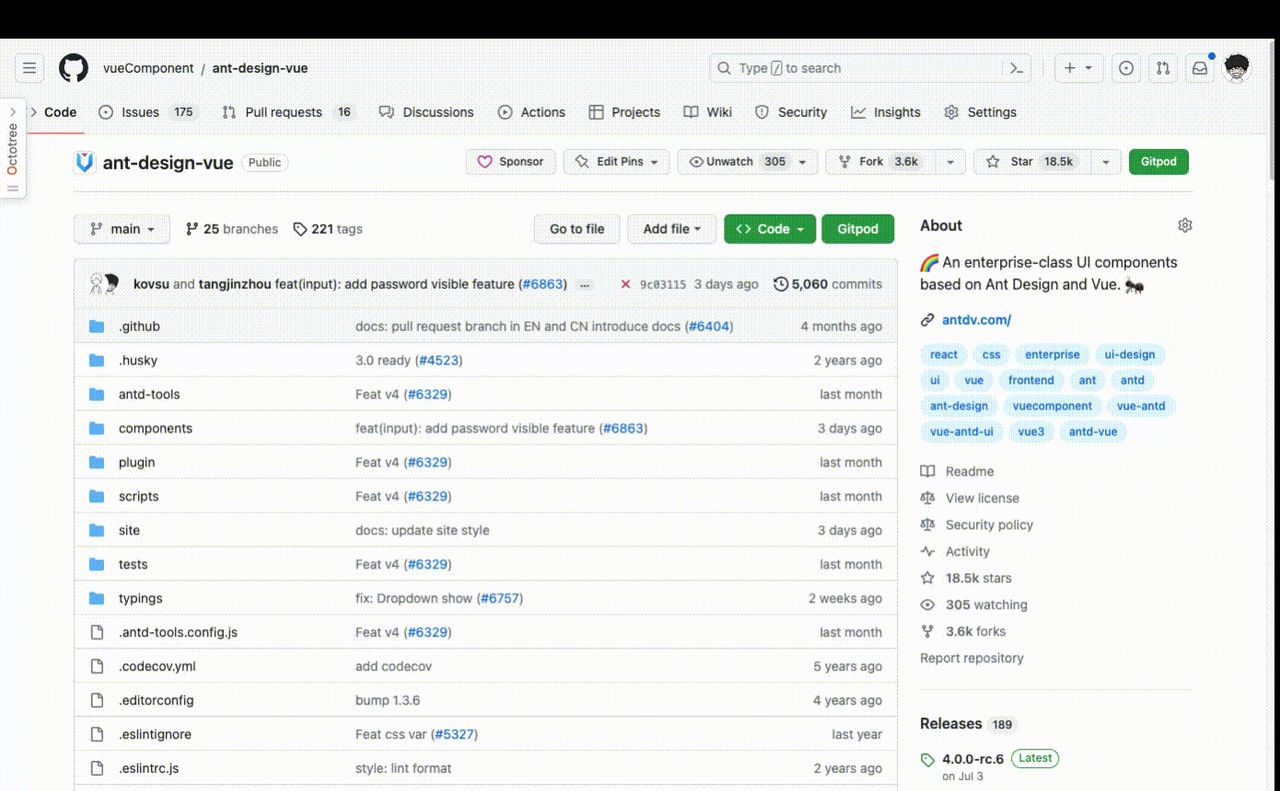Open the components folder
The image size is (1280, 791).
tap(155, 428)
